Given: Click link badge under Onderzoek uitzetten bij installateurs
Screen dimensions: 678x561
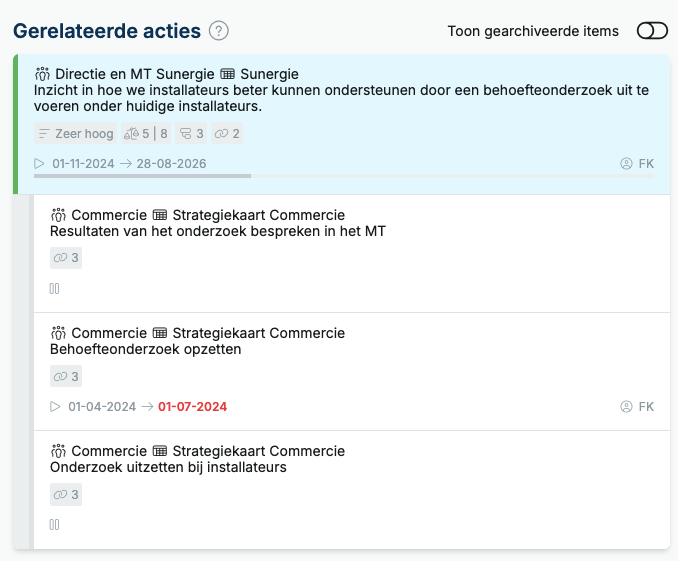Looking at the screenshot, I should pos(66,494).
